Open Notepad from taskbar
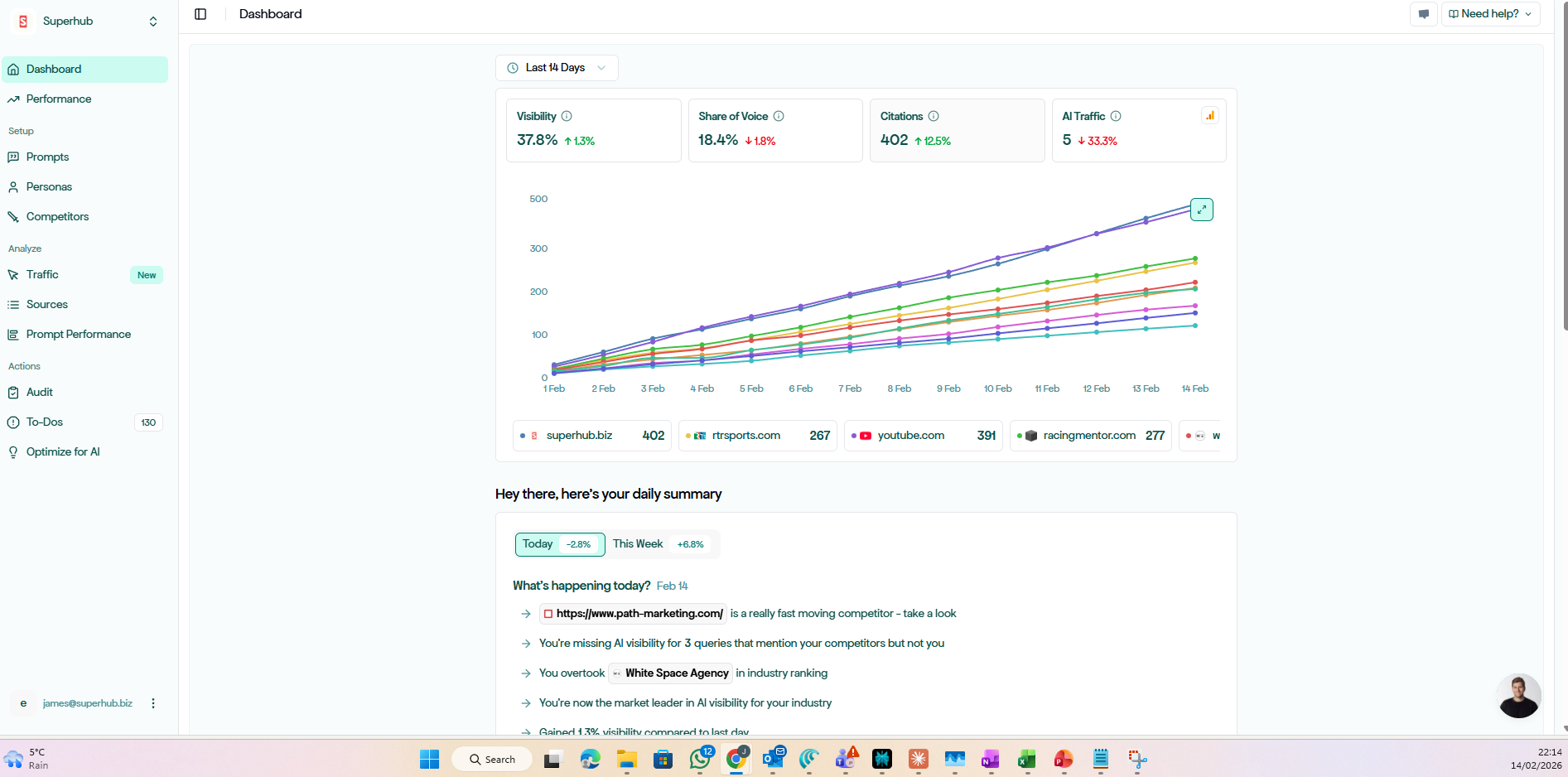Image resolution: width=1568 pixels, height=777 pixels. click(x=1100, y=759)
